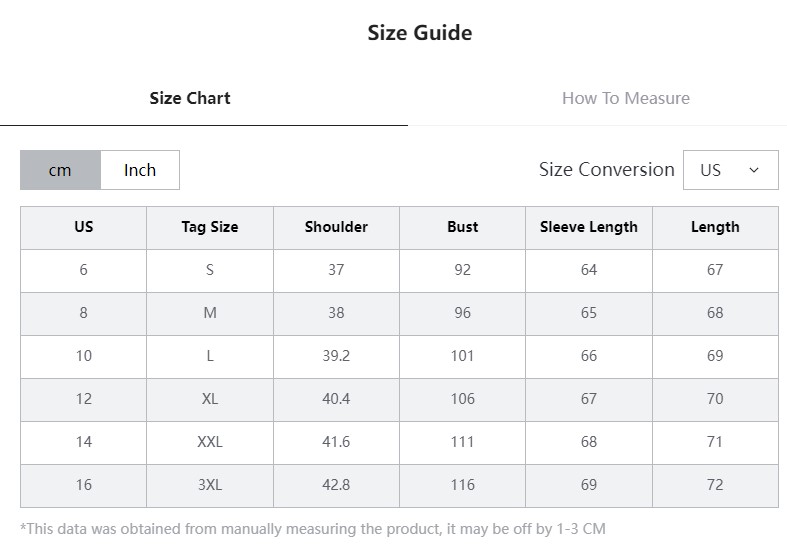Select the cm unit toggle
This screenshot has height=552, width=787.
(x=60, y=170)
